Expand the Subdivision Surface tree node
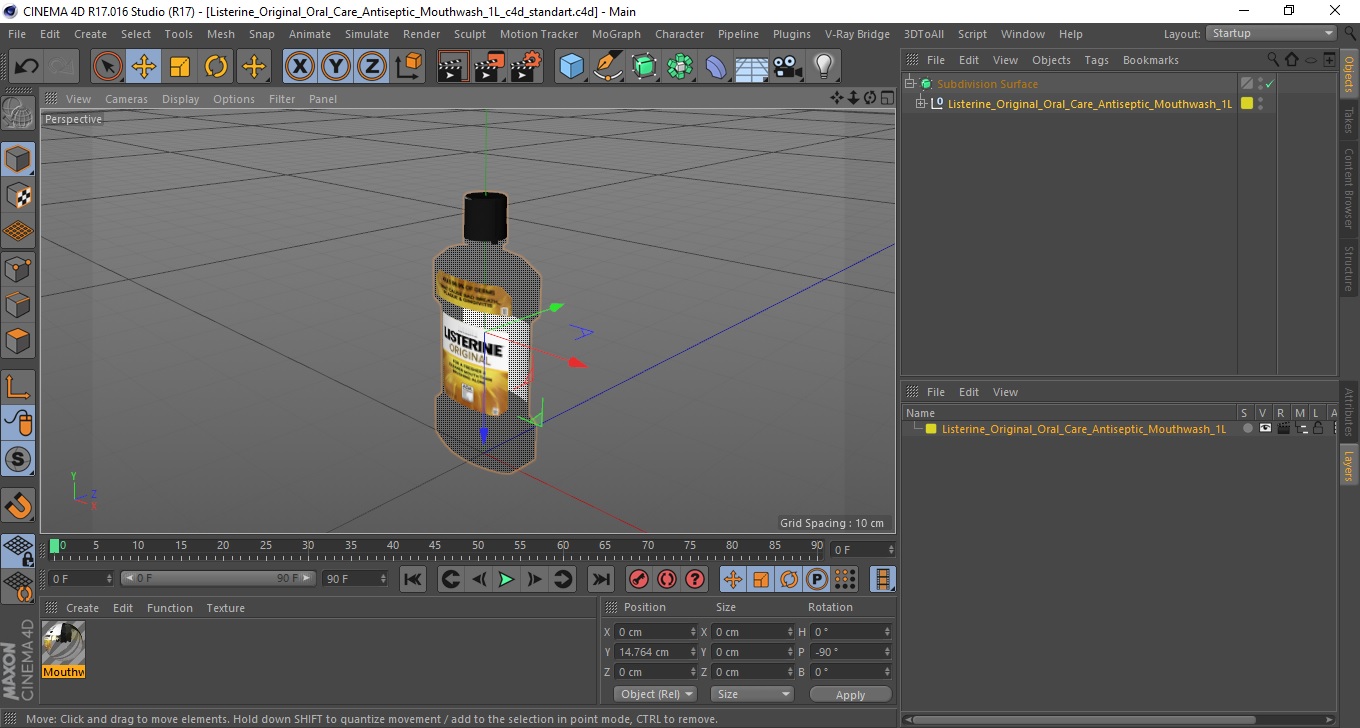The height and width of the screenshot is (728, 1360). click(910, 84)
